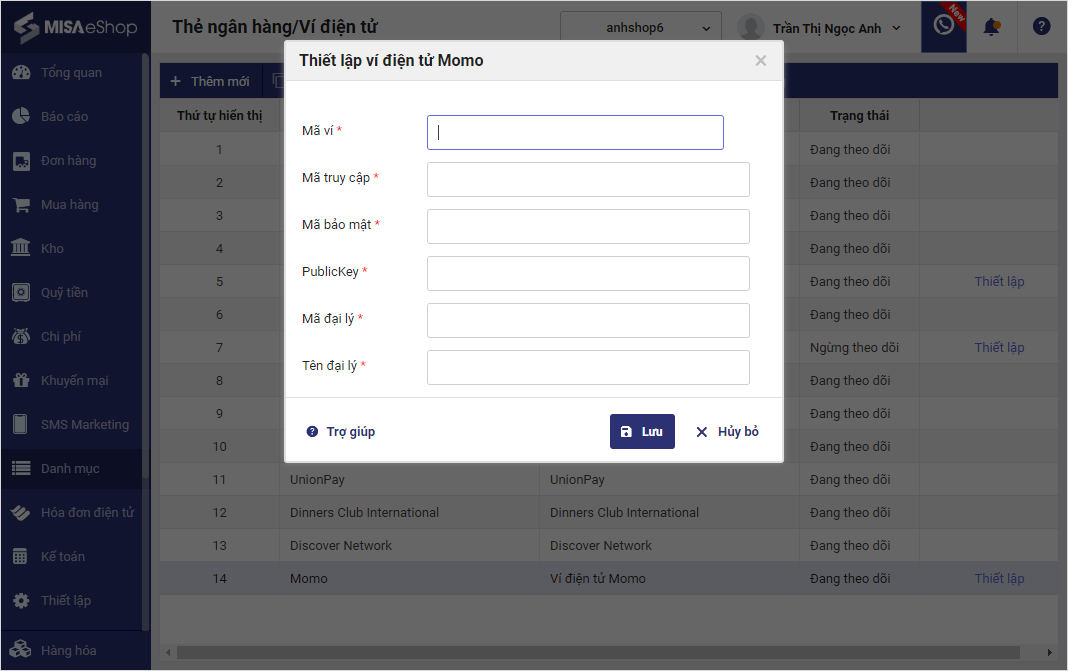Open the Đơn hàng menu item
Viewport: 1068px width, 671px height.
point(72,161)
